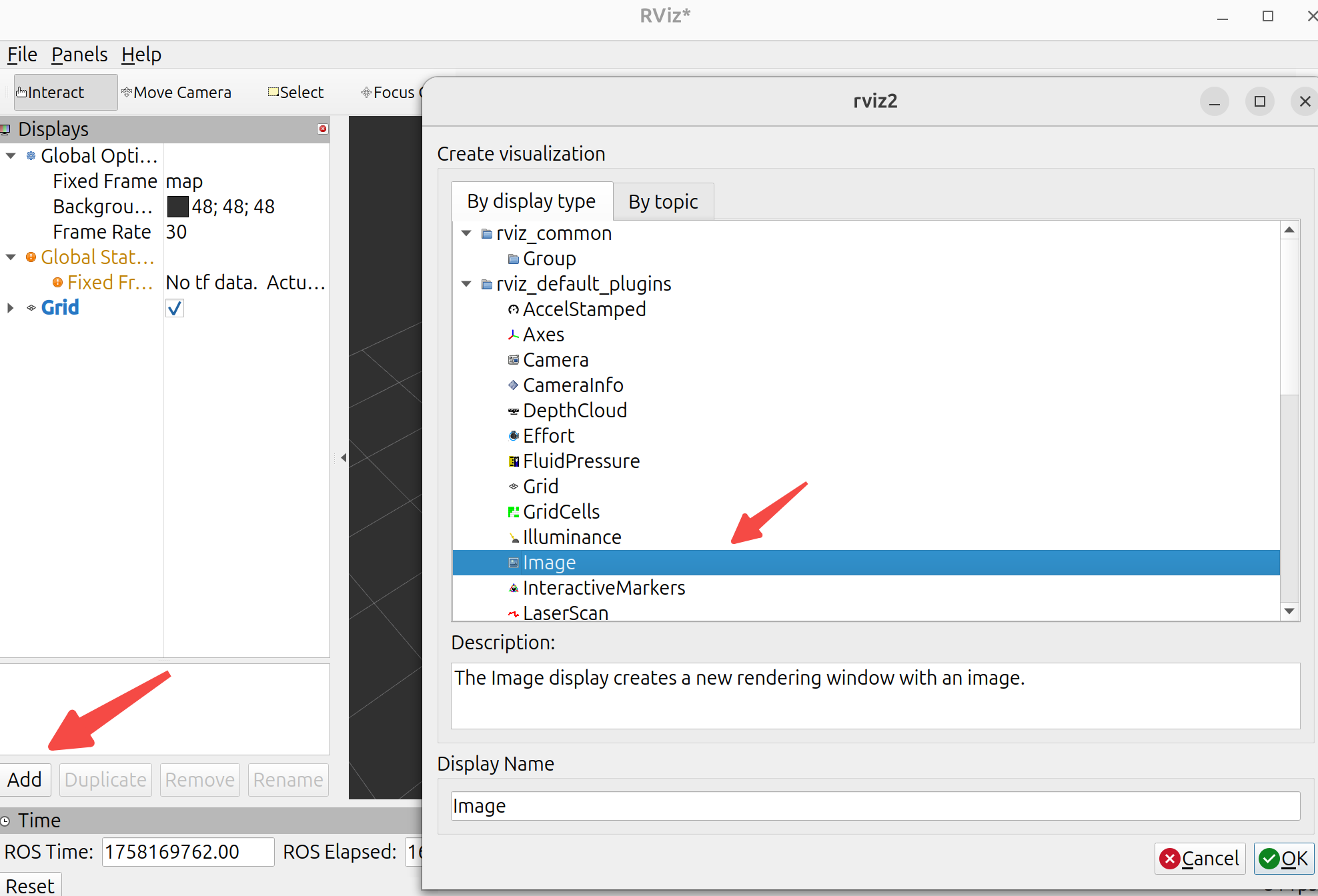Click the Global Options gear icon
The height and width of the screenshot is (896, 1318).
[31, 156]
